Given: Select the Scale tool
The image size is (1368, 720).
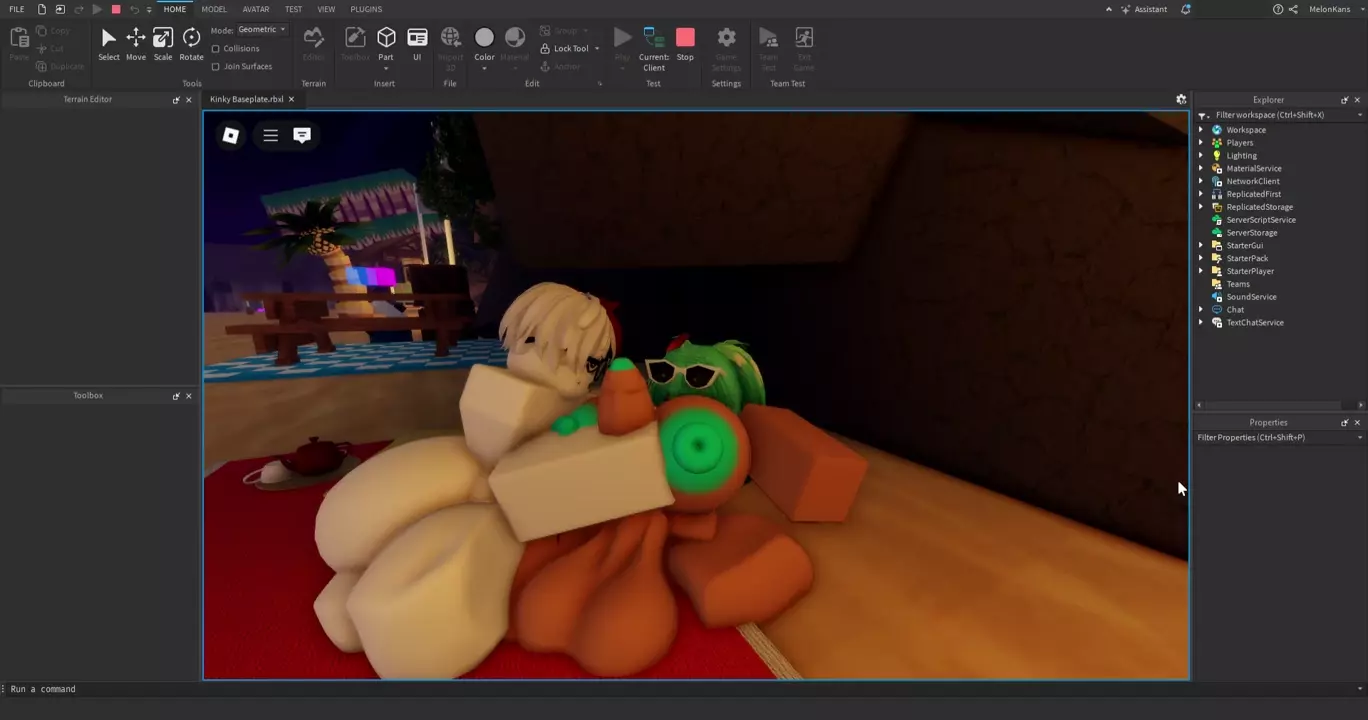Looking at the screenshot, I should 162,41.
